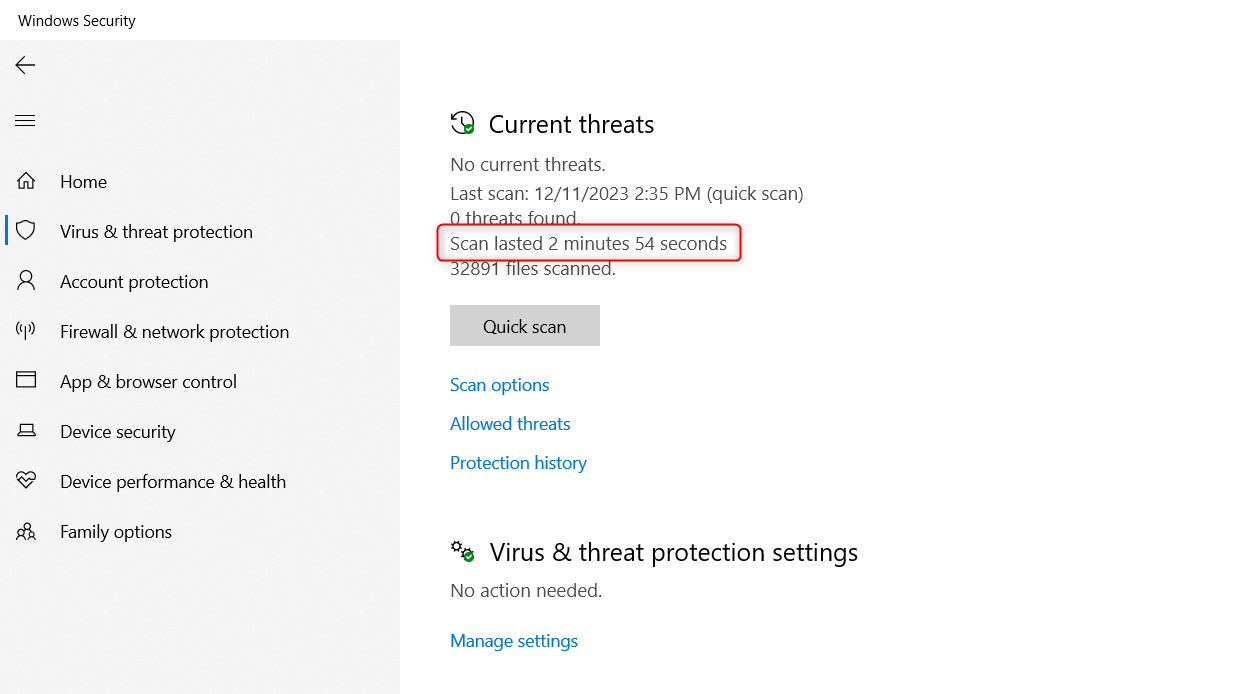This screenshot has width=1260, height=694.
Task: Open Protection history link
Action: [518, 463]
